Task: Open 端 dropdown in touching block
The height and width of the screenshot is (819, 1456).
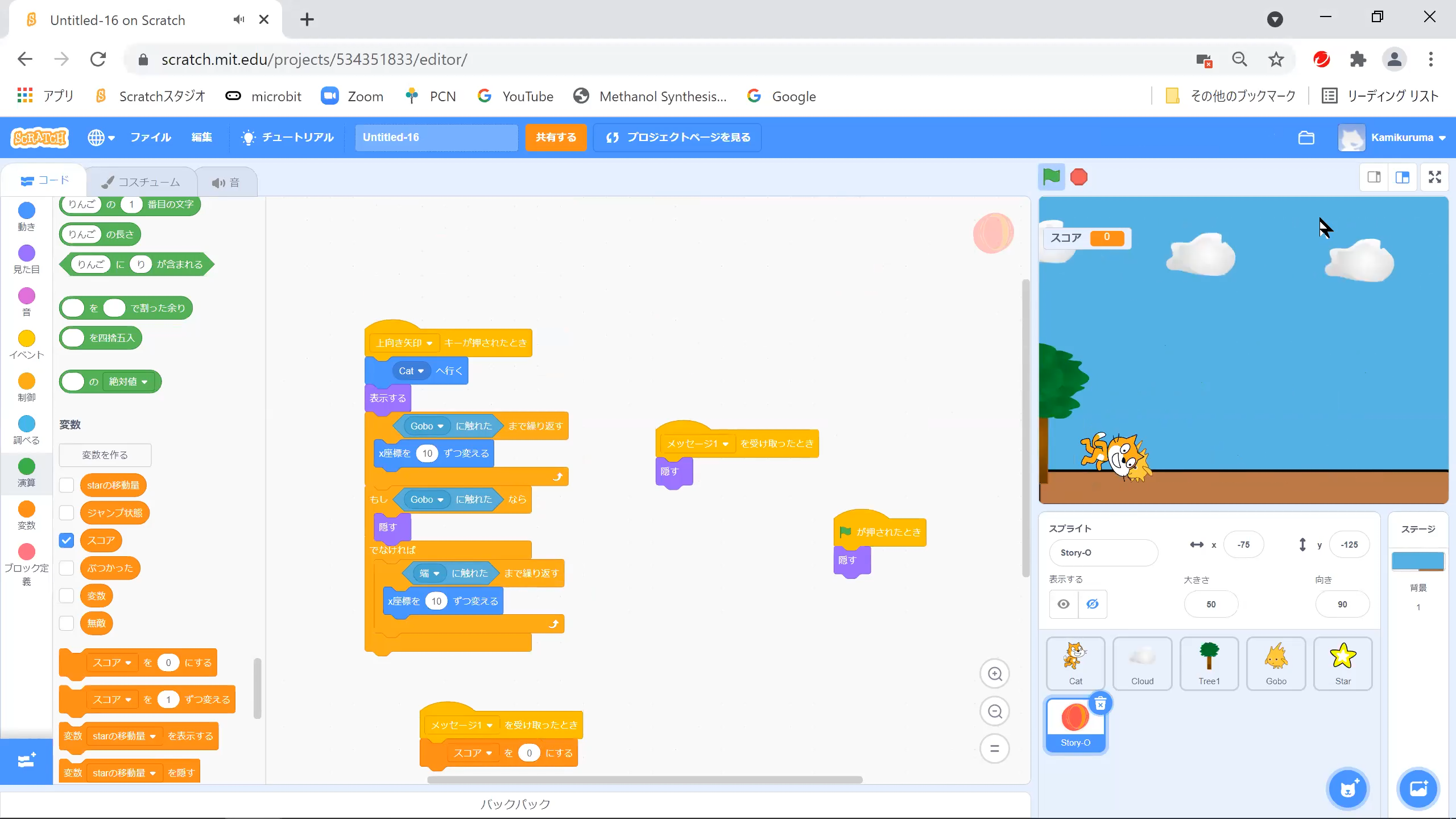Action: pos(430,573)
